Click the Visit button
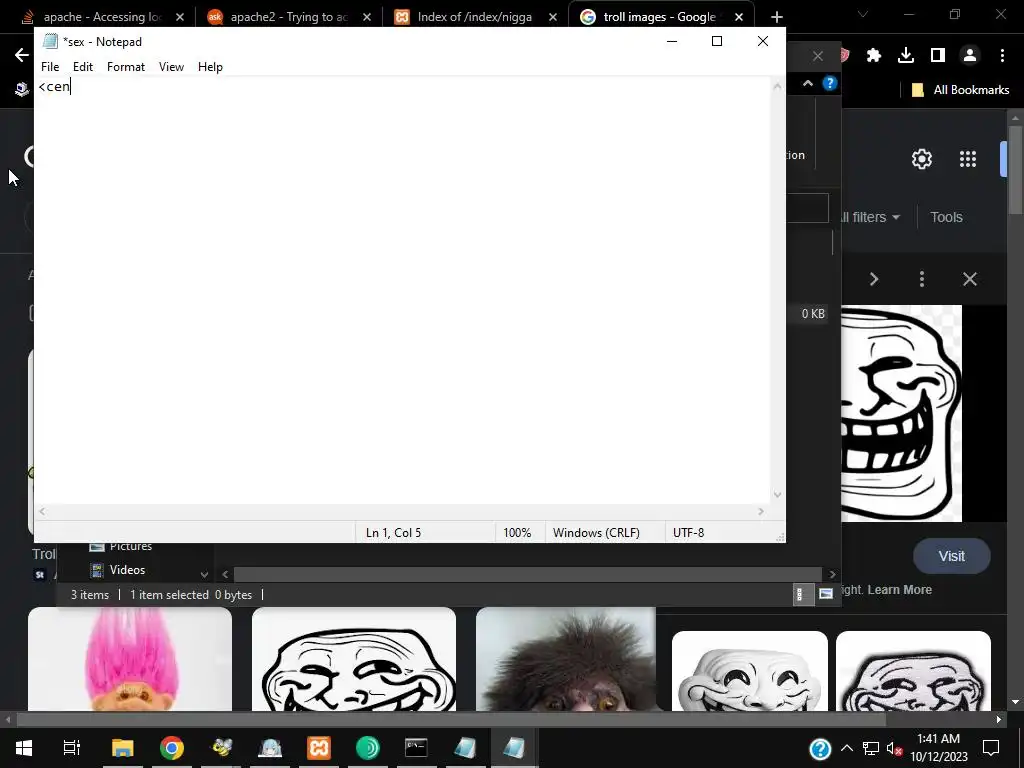This screenshot has width=1024, height=768. click(952, 556)
